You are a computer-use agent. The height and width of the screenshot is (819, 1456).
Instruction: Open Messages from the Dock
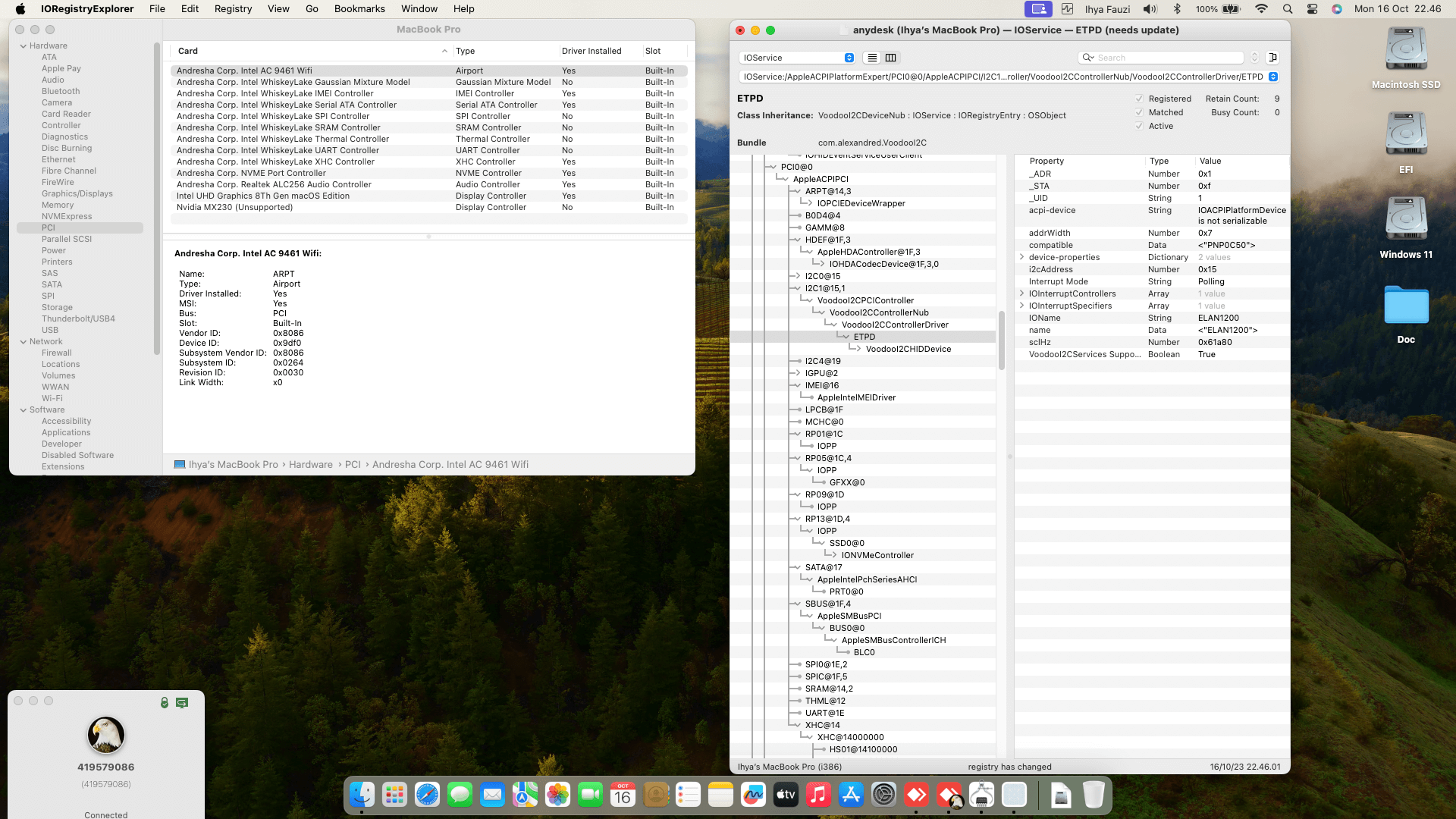click(460, 795)
